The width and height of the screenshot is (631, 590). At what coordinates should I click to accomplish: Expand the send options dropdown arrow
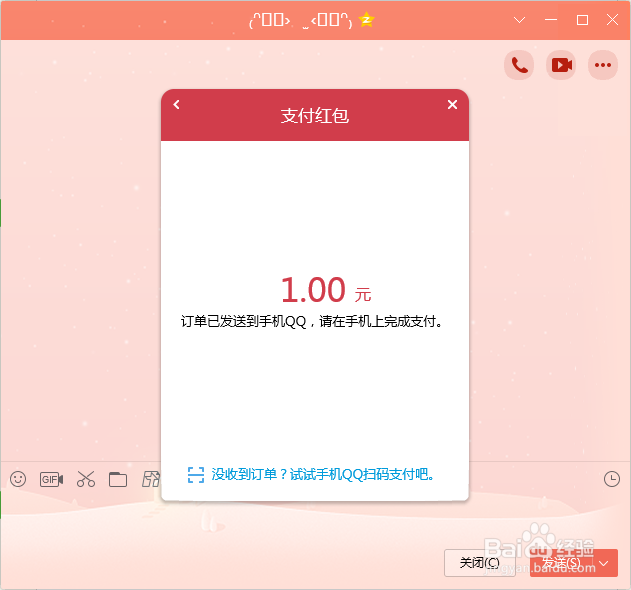click(x=604, y=563)
